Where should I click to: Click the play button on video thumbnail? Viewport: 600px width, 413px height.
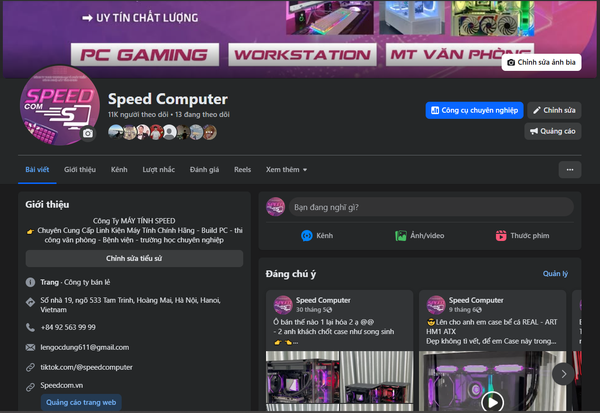click(491, 401)
